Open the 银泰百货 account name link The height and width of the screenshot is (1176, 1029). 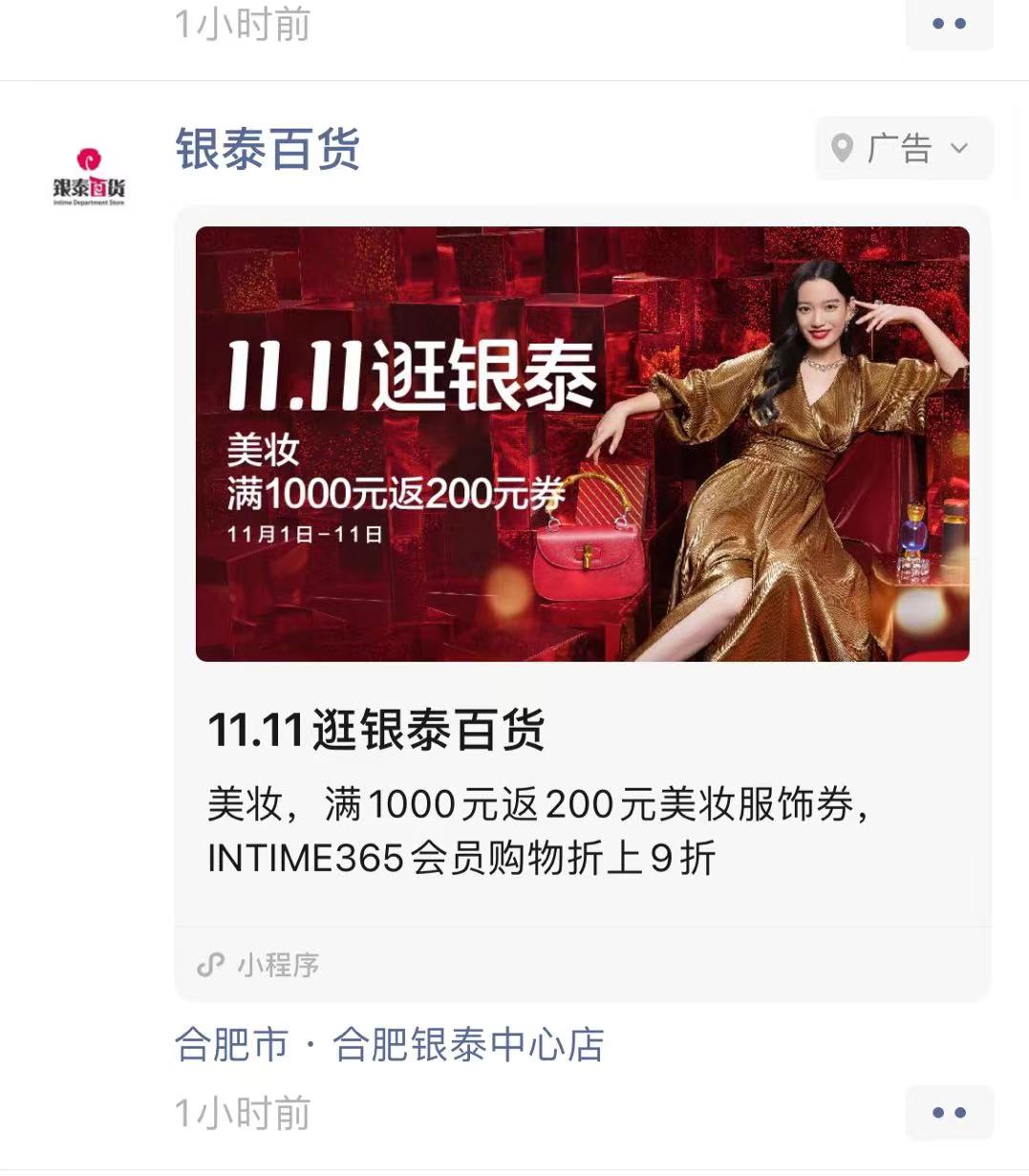coord(268,149)
